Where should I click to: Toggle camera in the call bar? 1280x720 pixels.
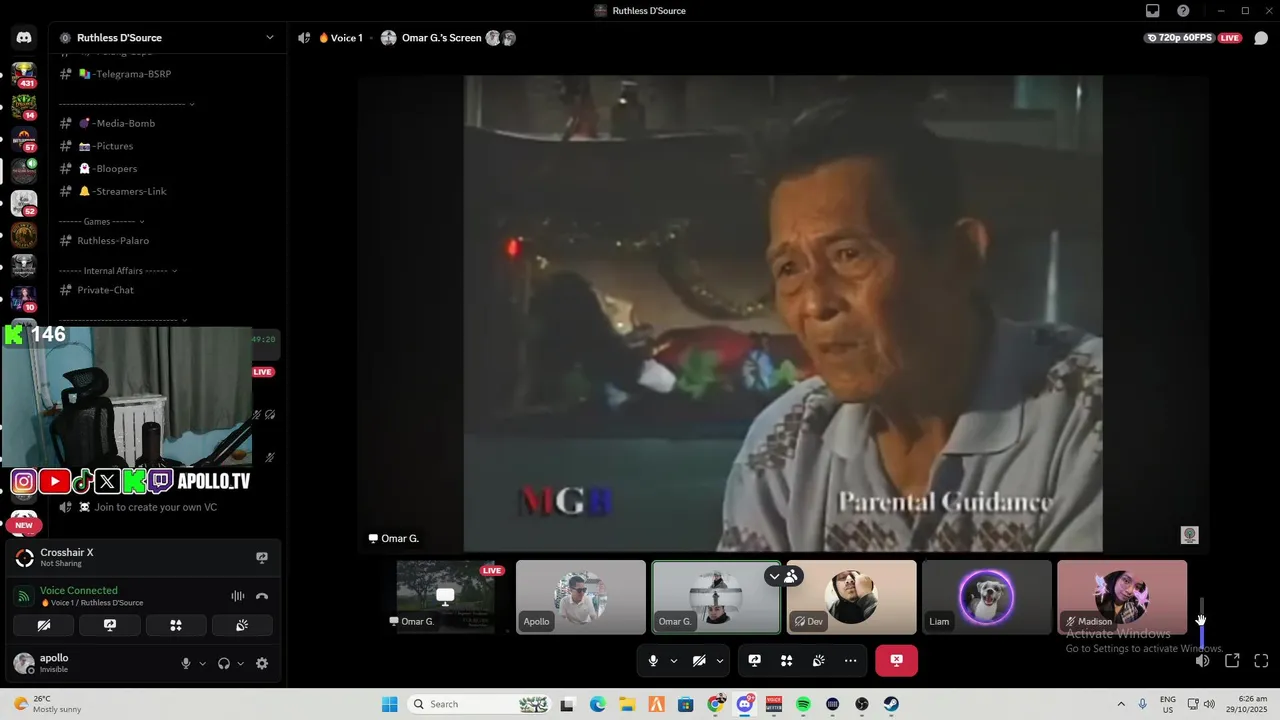pos(699,660)
